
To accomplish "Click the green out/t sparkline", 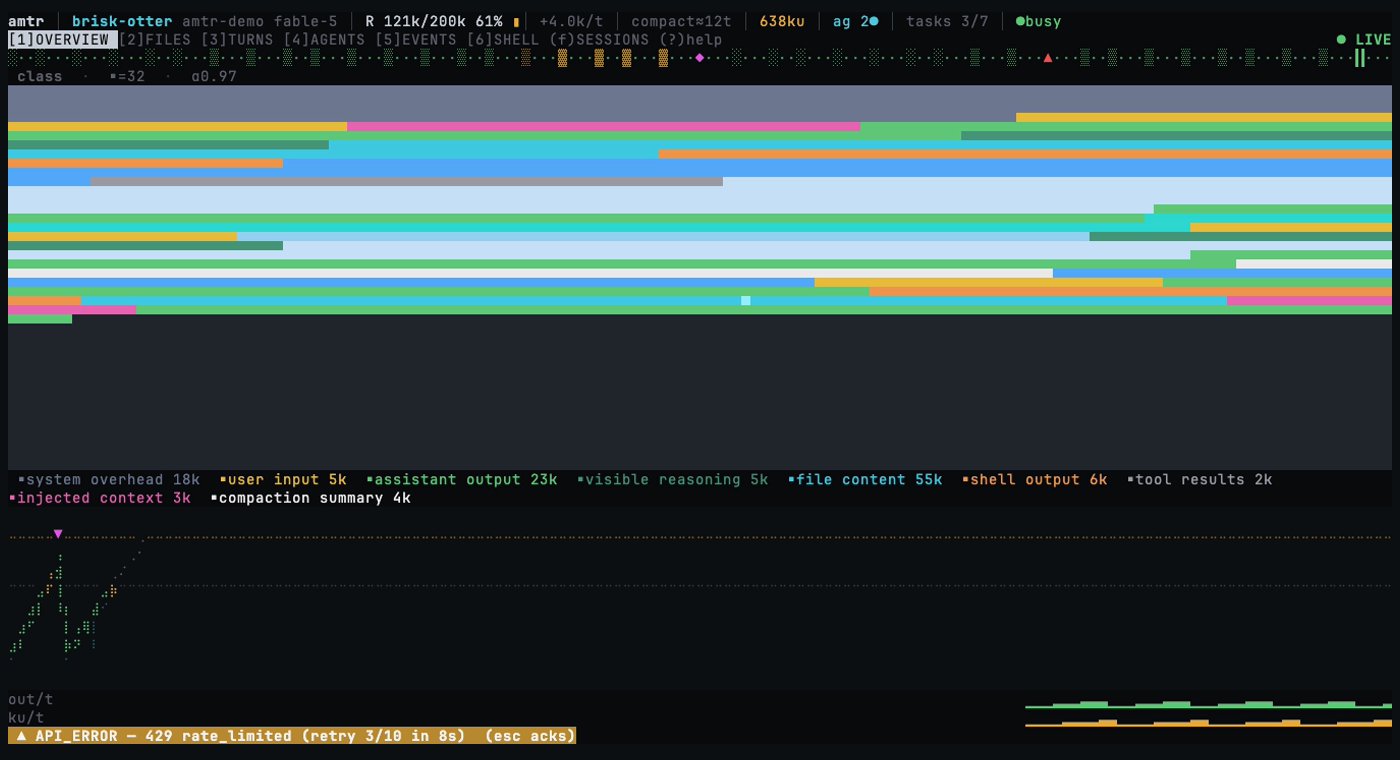I will (x=1208, y=704).
